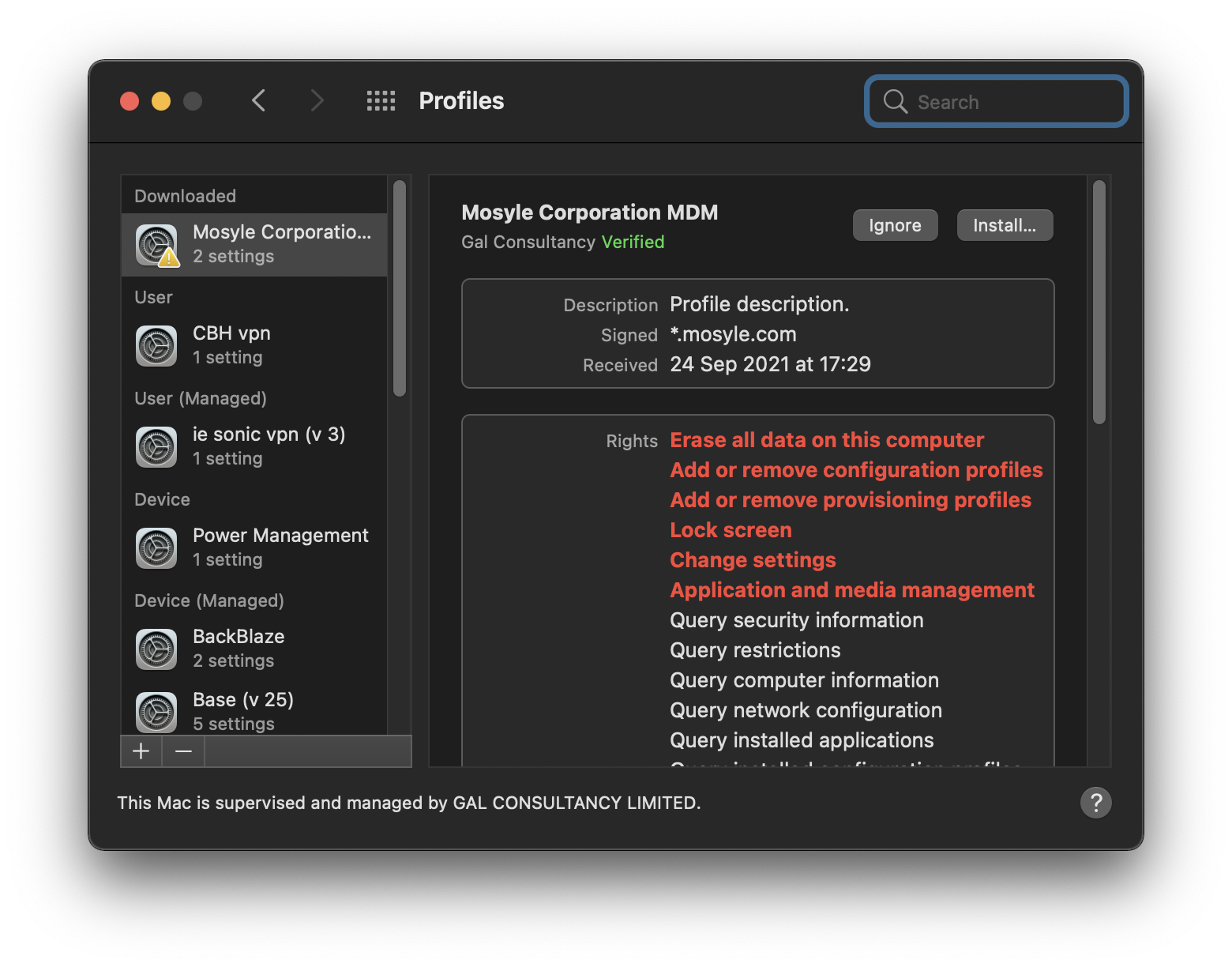Click the magnifying glass search icon

pyautogui.click(x=895, y=101)
